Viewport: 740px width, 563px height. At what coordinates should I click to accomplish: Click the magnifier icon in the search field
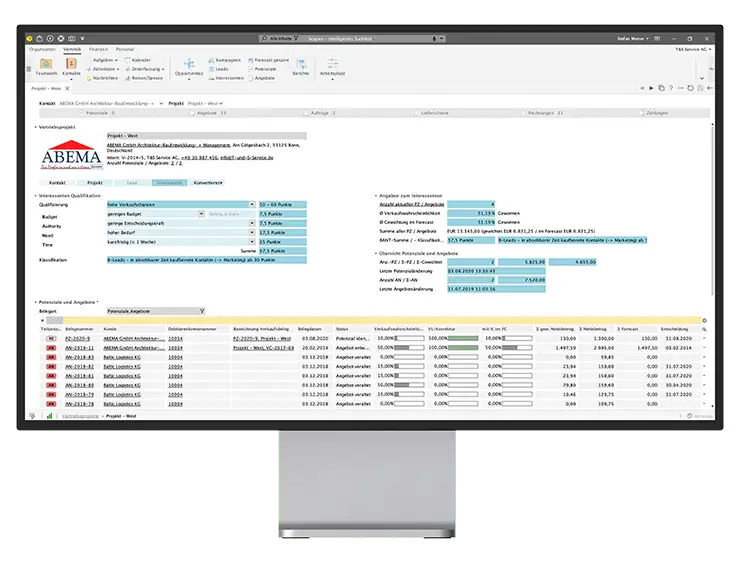click(x=264, y=38)
